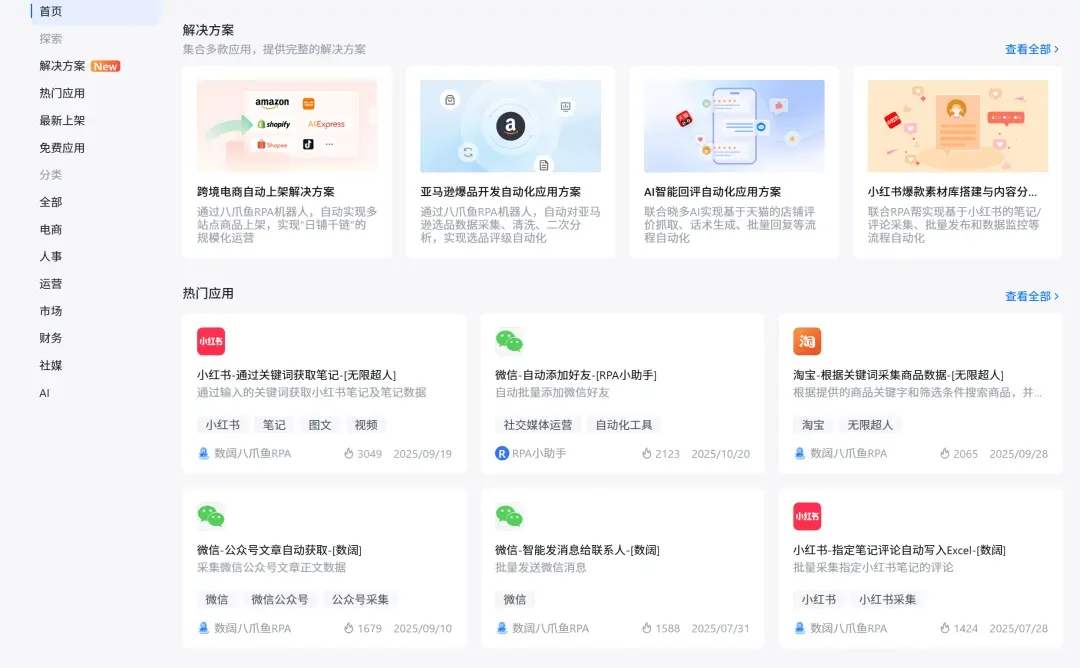Click the 小红书 icon on 指定笔记评论自动写入Excel card
This screenshot has width=1080, height=668.
[807, 516]
